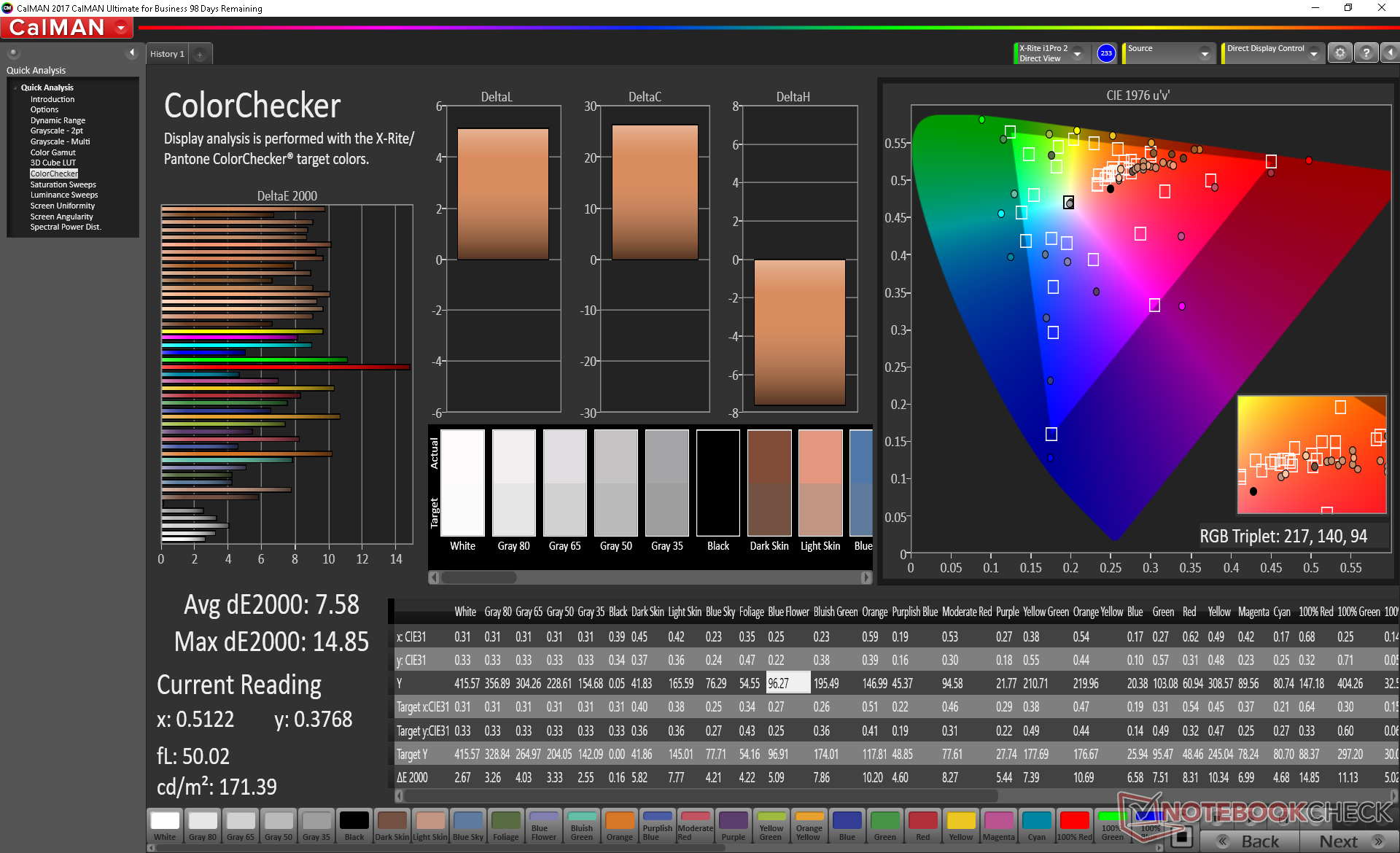Viewport: 1400px width, 853px height.
Task: Collapse the Quick Analysis sidebar arrow
Action: pos(132,52)
